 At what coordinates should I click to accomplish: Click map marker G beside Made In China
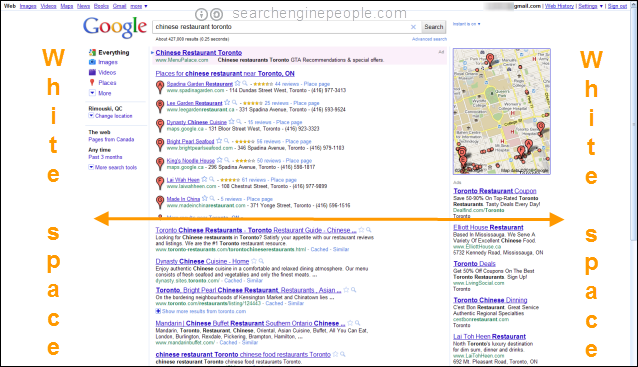point(160,202)
